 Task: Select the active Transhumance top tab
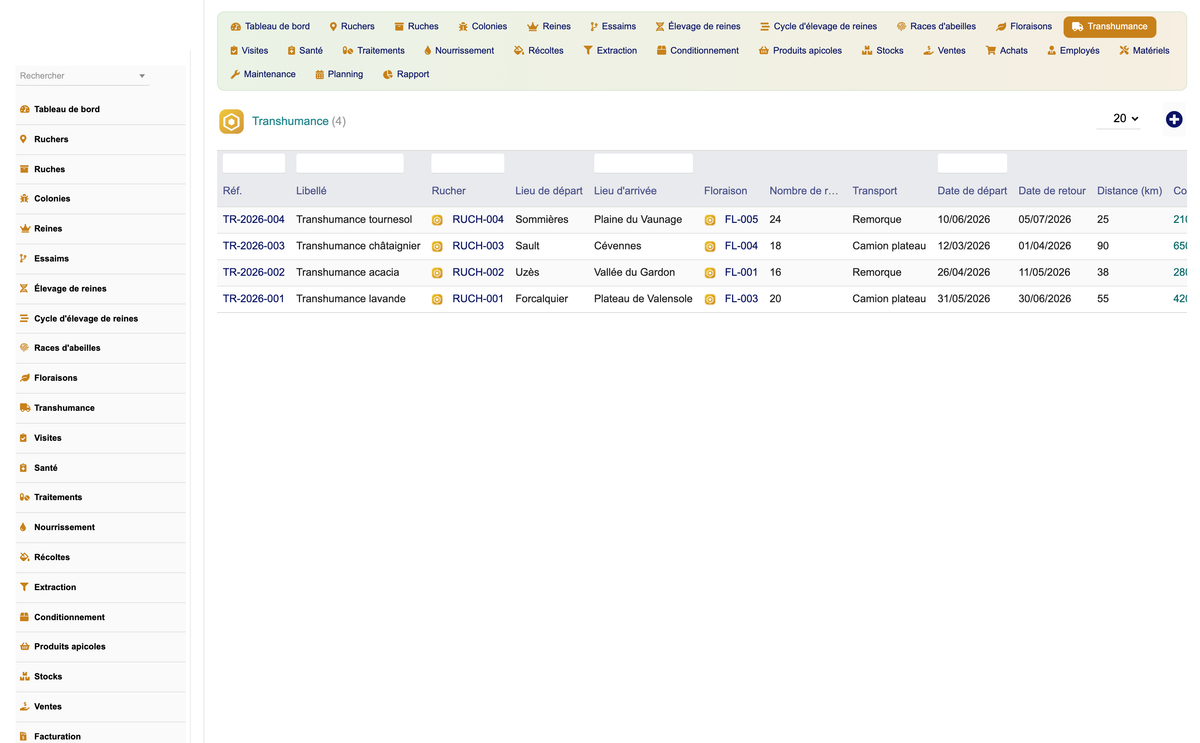pyautogui.click(x=1110, y=27)
